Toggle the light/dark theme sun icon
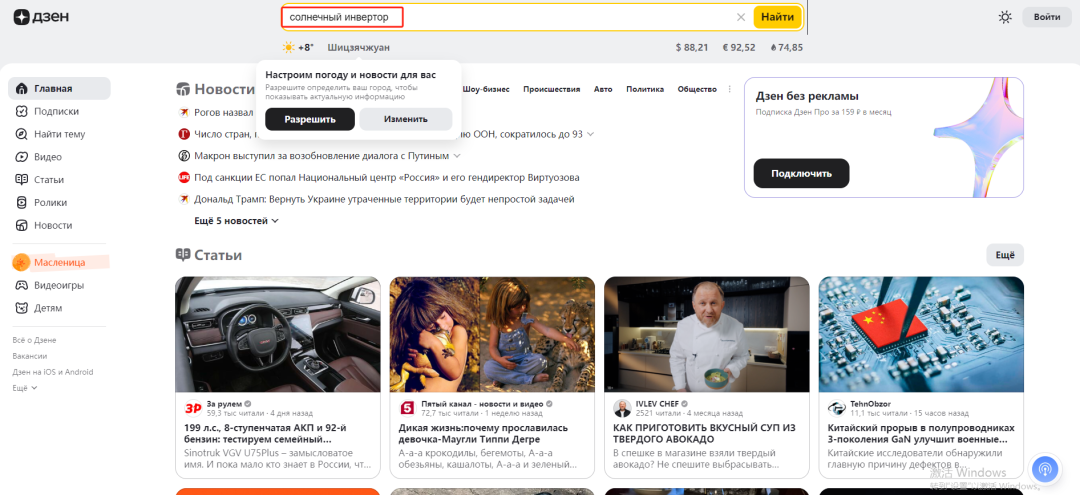This screenshot has width=1080, height=495. click(x=1005, y=17)
